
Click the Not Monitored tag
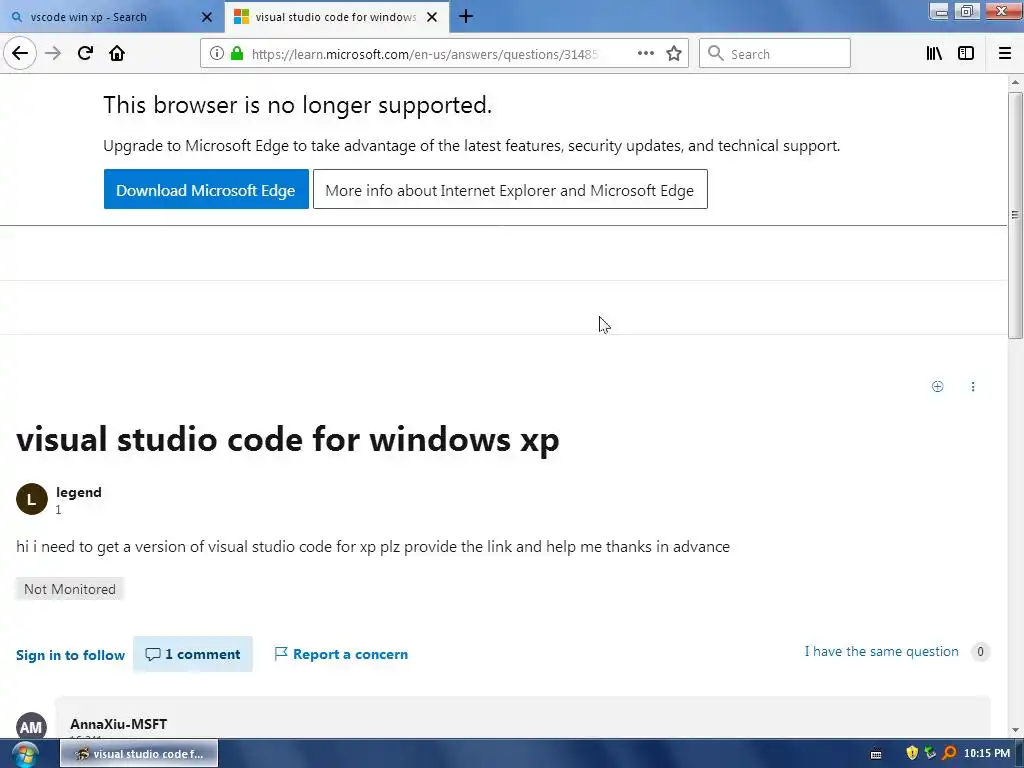[x=70, y=589]
